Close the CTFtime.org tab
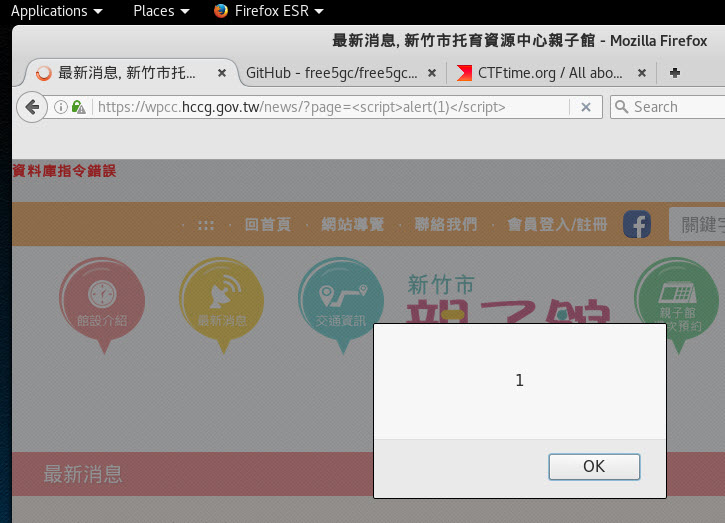 [x=642, y=73]
